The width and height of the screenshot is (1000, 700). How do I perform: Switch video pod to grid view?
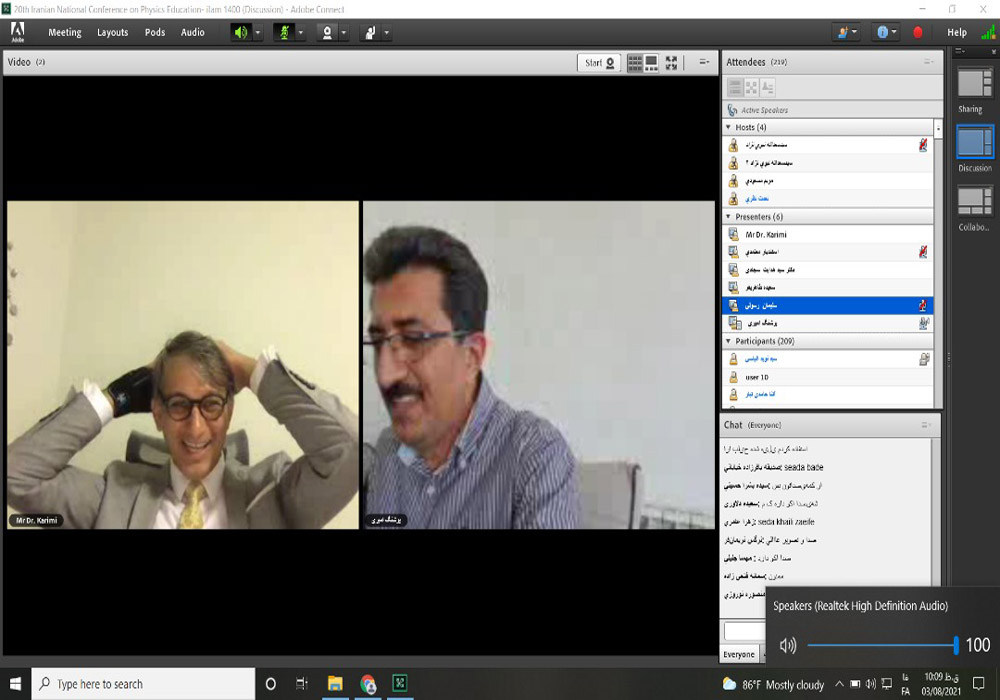point(635,62)
